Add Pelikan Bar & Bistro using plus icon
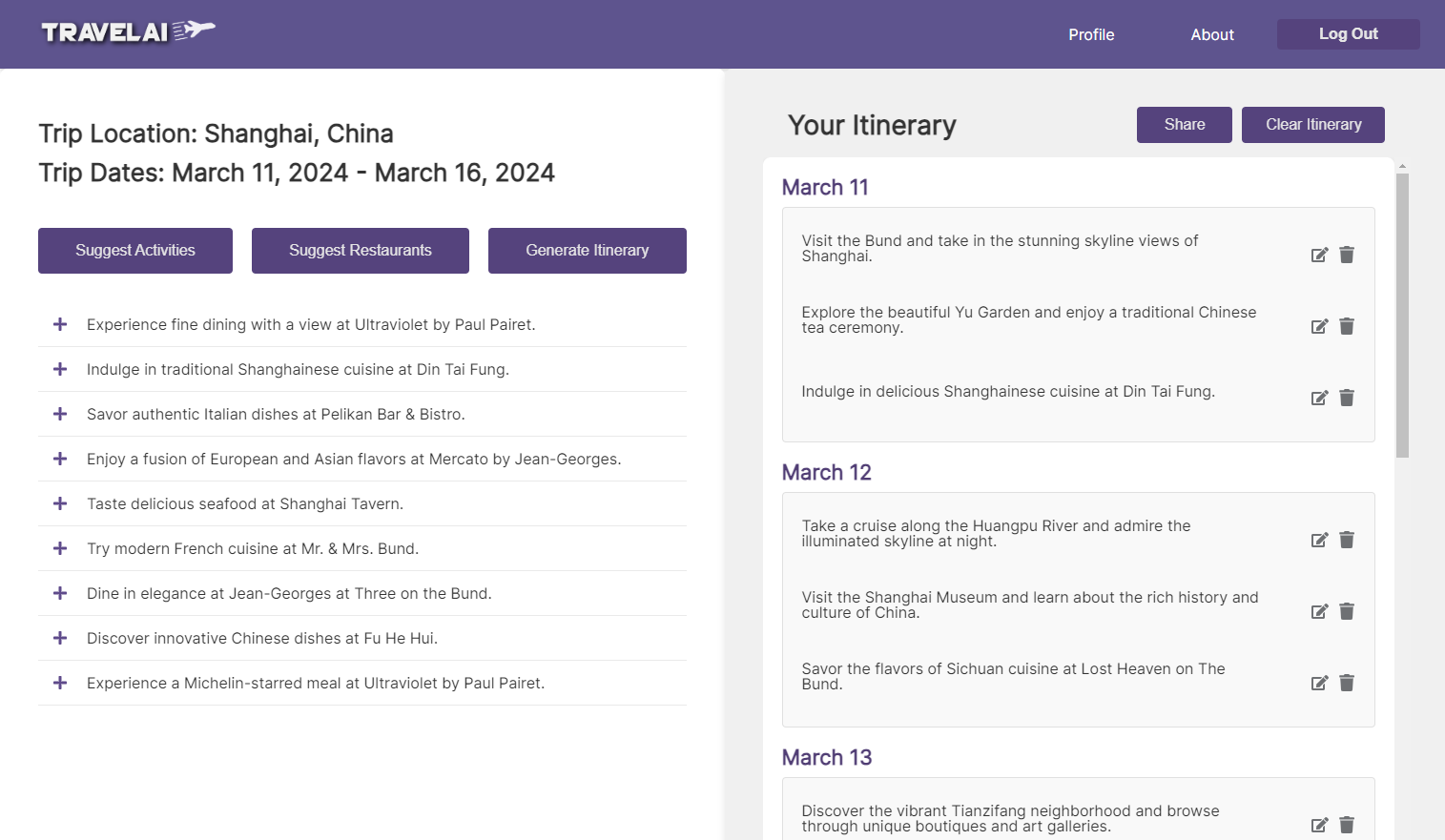This screenshot has height=840, width=1445. point(60,414)
